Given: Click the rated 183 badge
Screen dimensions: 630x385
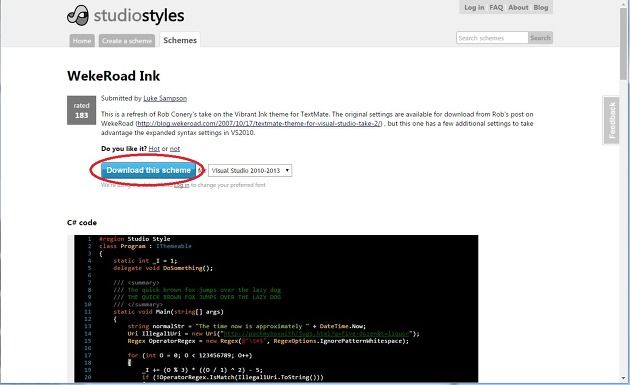Looking at the screenshot, I should tap(81, 110).
